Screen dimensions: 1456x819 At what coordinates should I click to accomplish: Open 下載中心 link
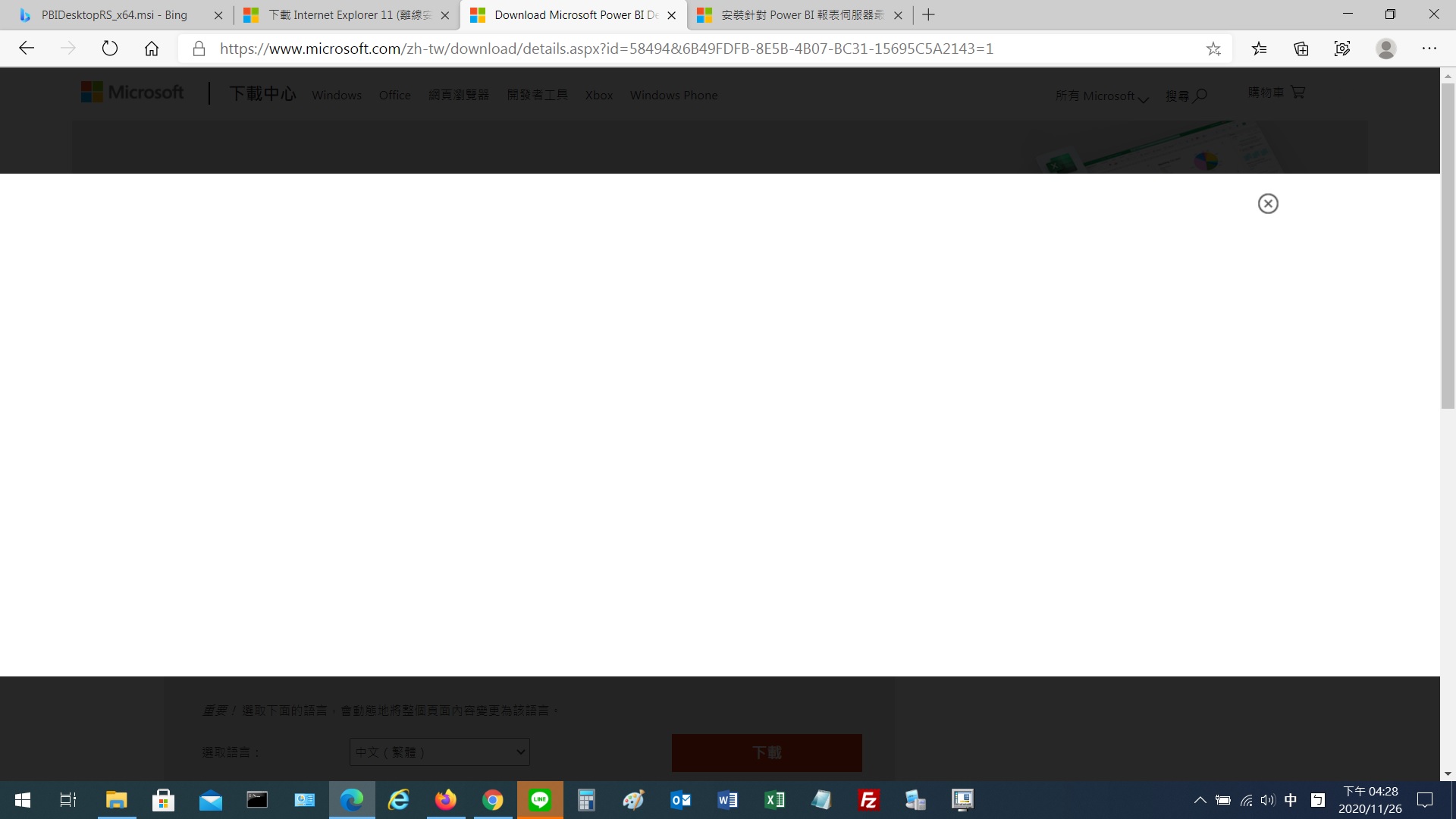262,93
